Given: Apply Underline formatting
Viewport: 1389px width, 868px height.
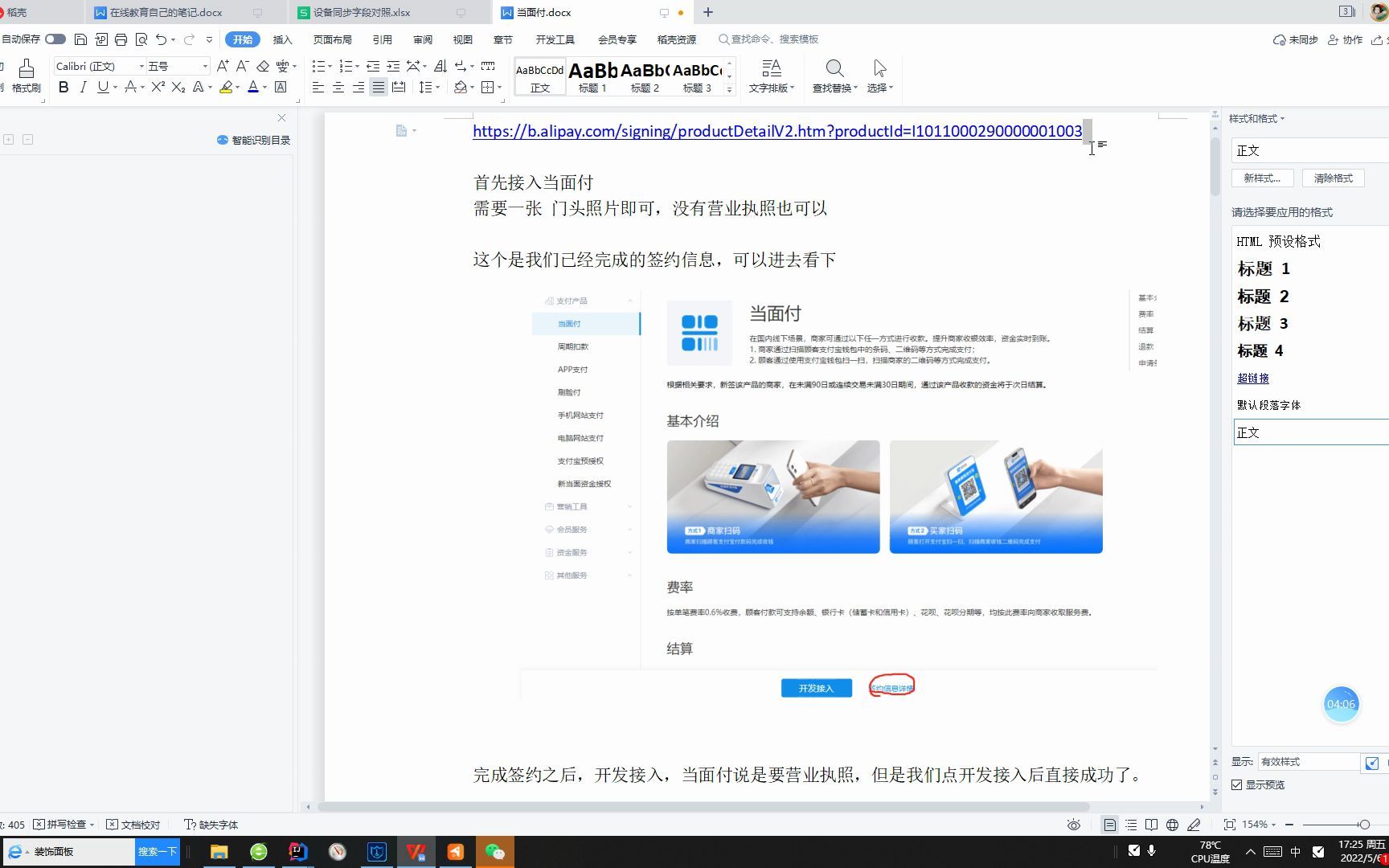Looking at the screenshot, I should pyautogui.click(x=102, y=87).
